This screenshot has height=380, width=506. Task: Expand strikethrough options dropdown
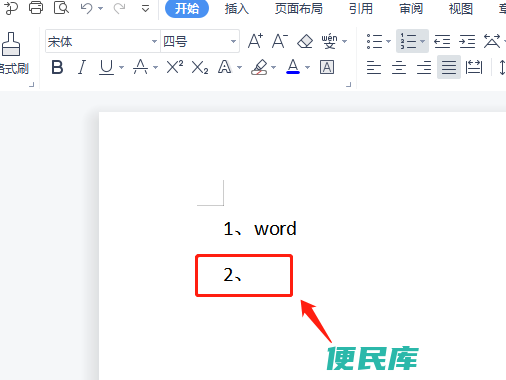pos(155,68)
